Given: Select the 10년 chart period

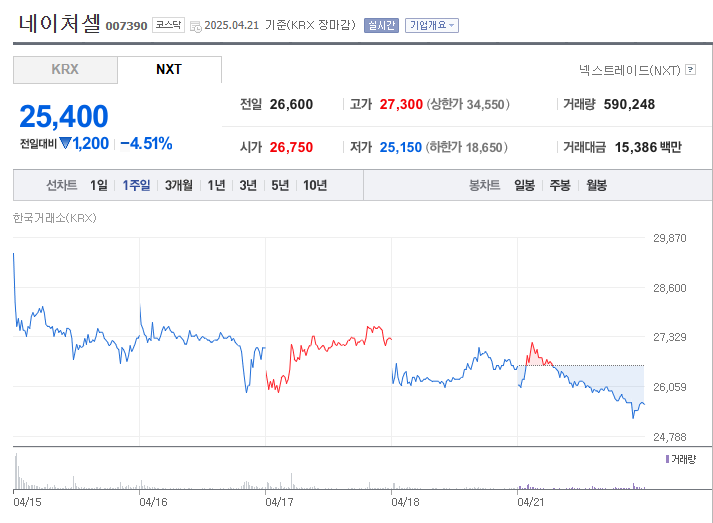Looking at the screenshot, I should (315, 185).
